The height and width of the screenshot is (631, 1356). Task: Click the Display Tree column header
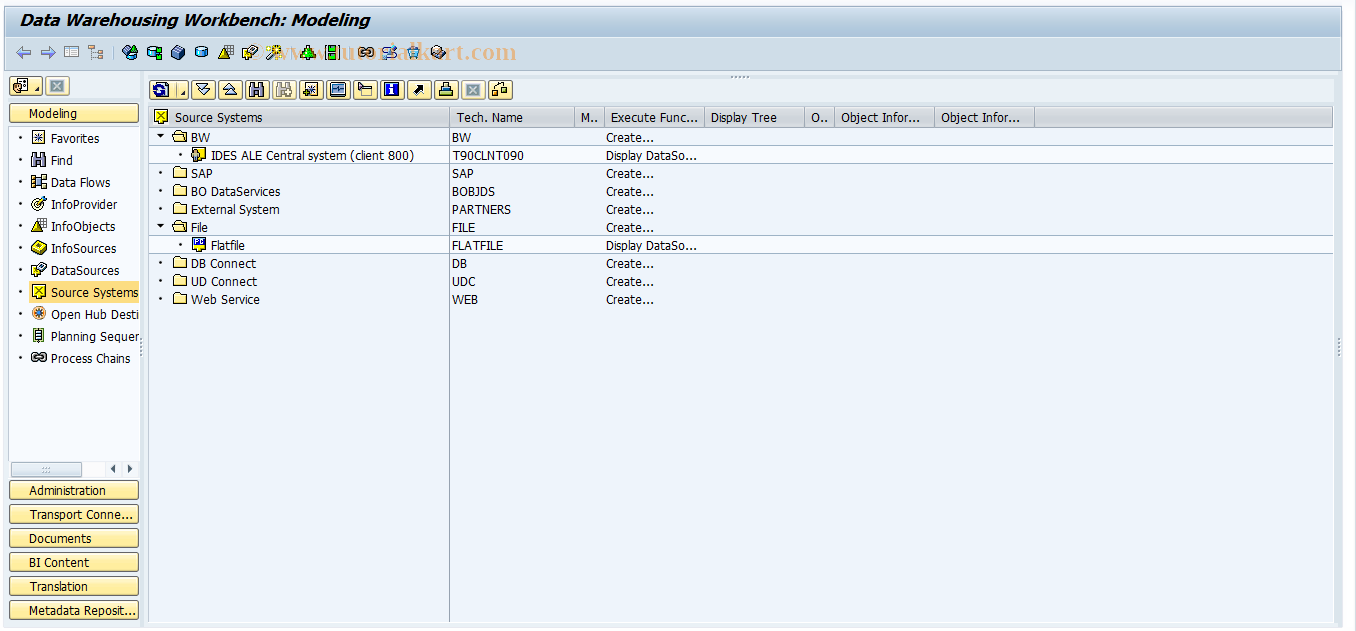754,117
